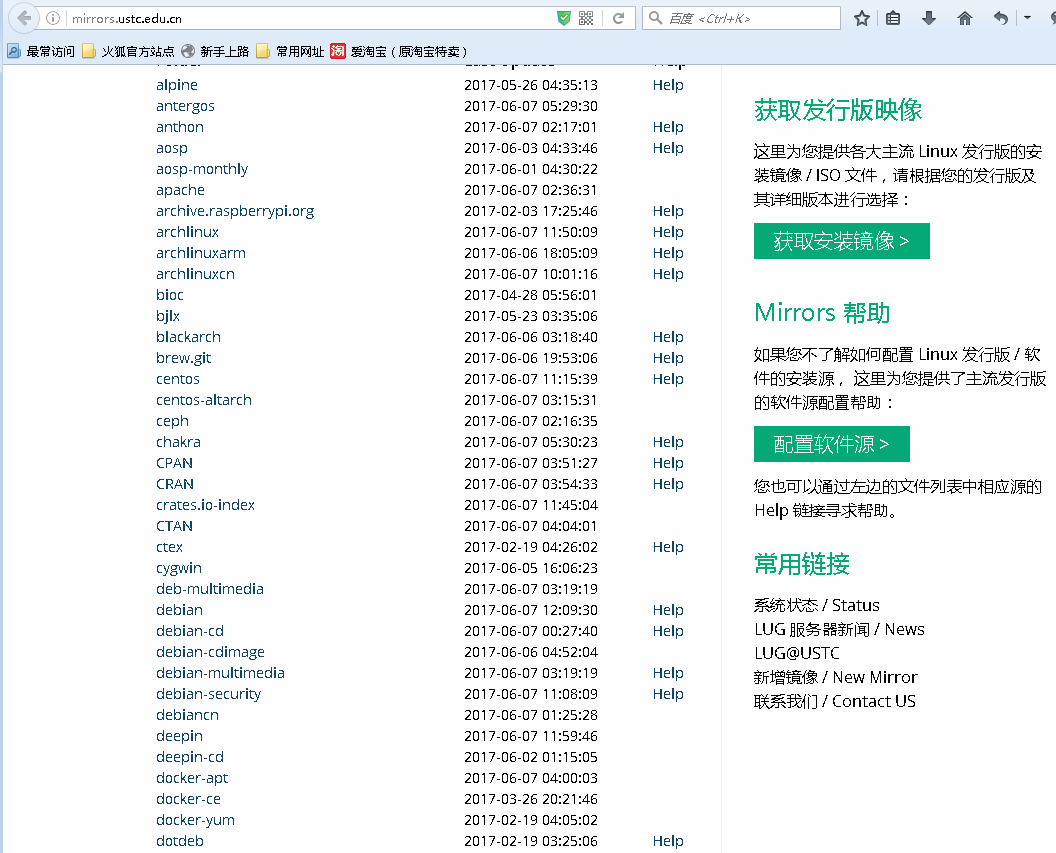Open the apache mirror link

point(180,190)
